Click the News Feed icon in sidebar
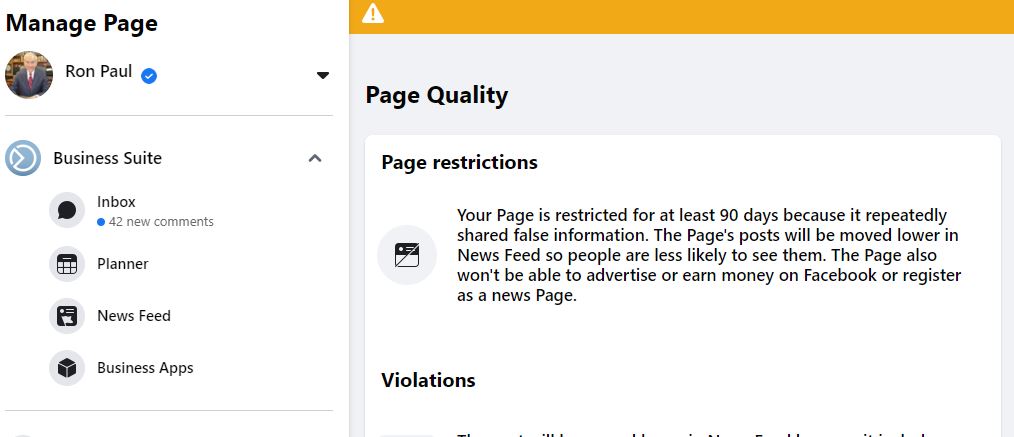Screen dimensions: 1014x437 (x=67, y=315)
